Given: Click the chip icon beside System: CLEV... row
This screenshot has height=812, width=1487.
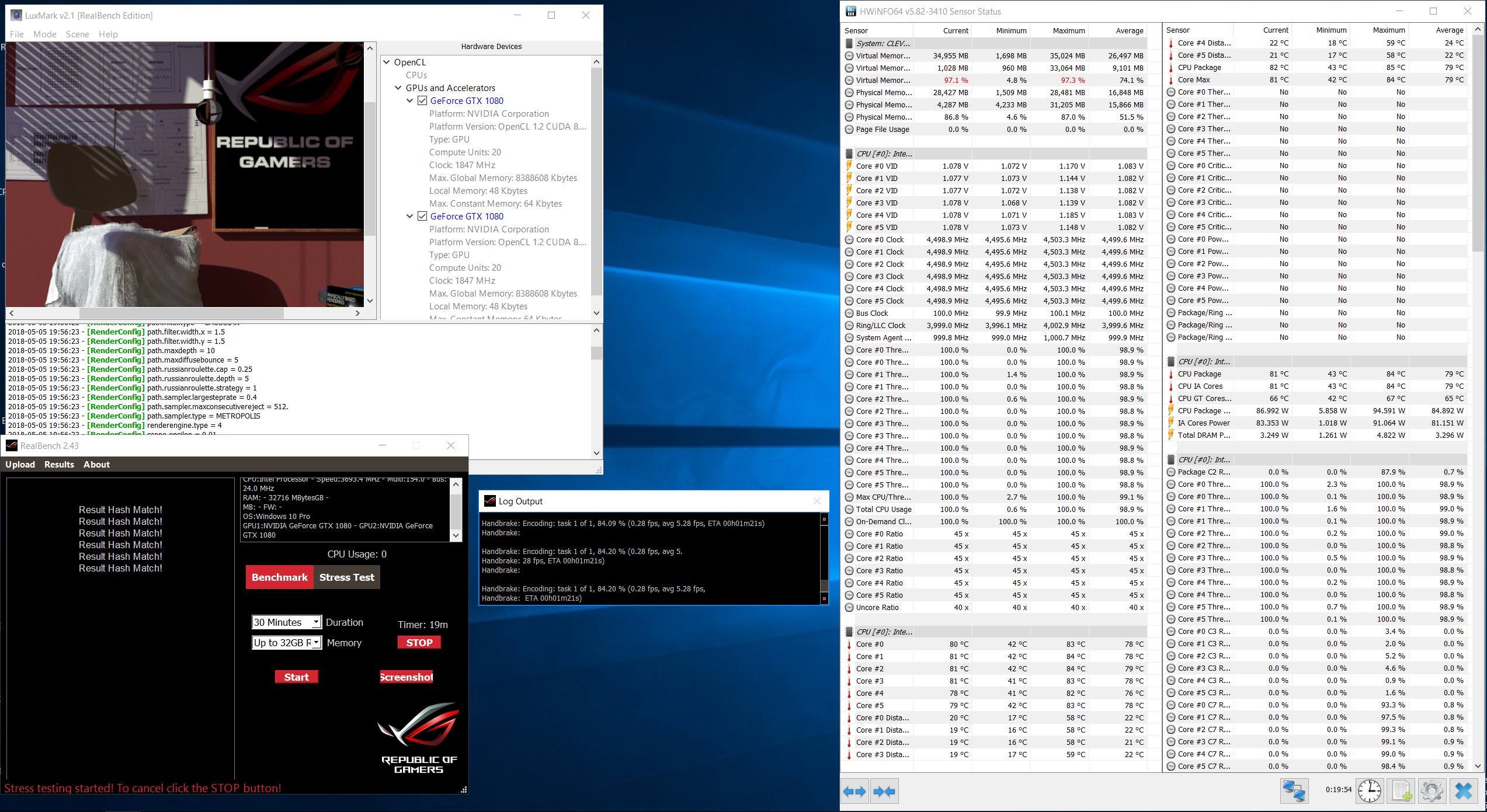Looking at the screenshot, I should (x=849, y=43).
